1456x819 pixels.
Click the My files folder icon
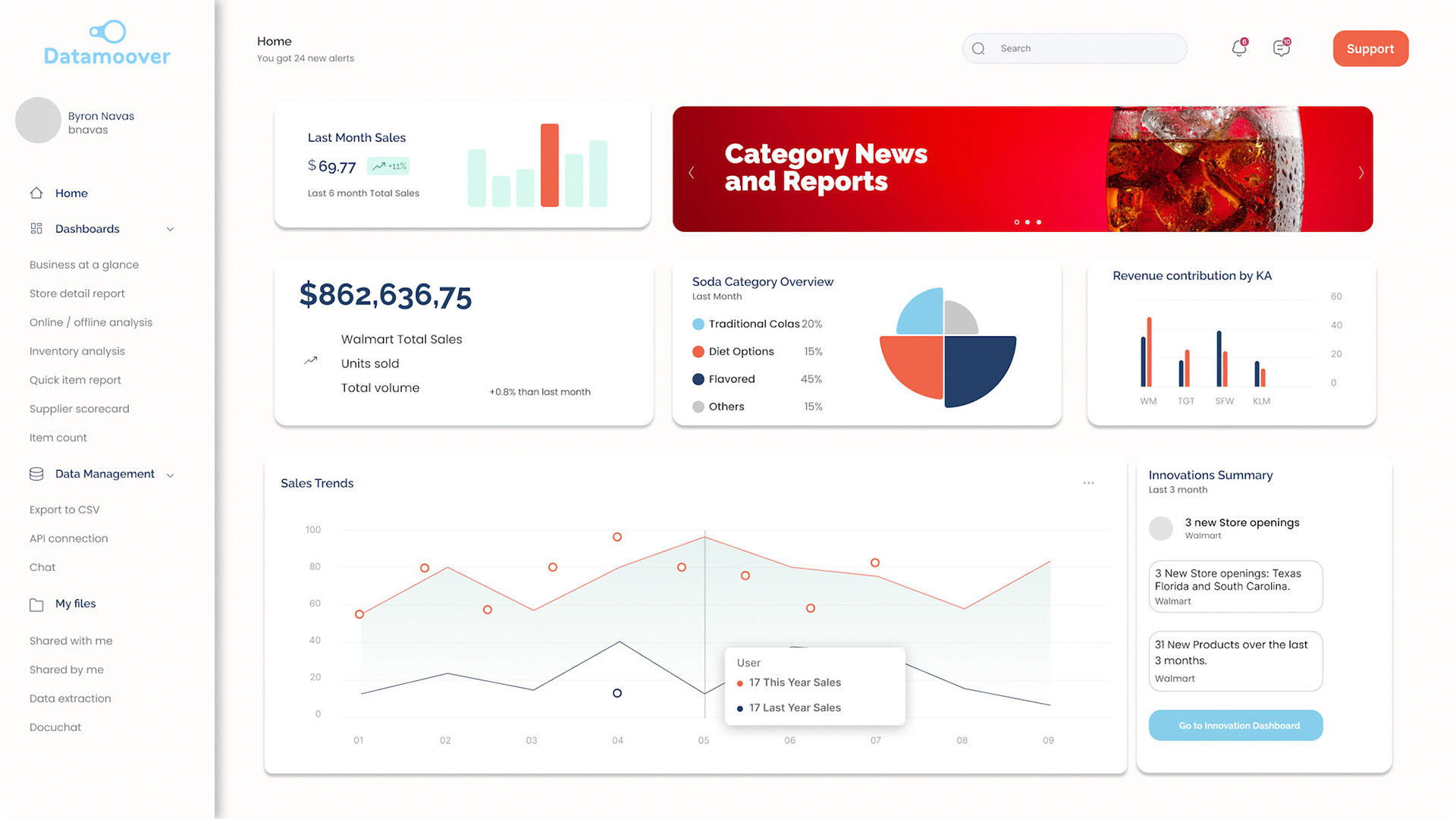(x=36, y=604)
